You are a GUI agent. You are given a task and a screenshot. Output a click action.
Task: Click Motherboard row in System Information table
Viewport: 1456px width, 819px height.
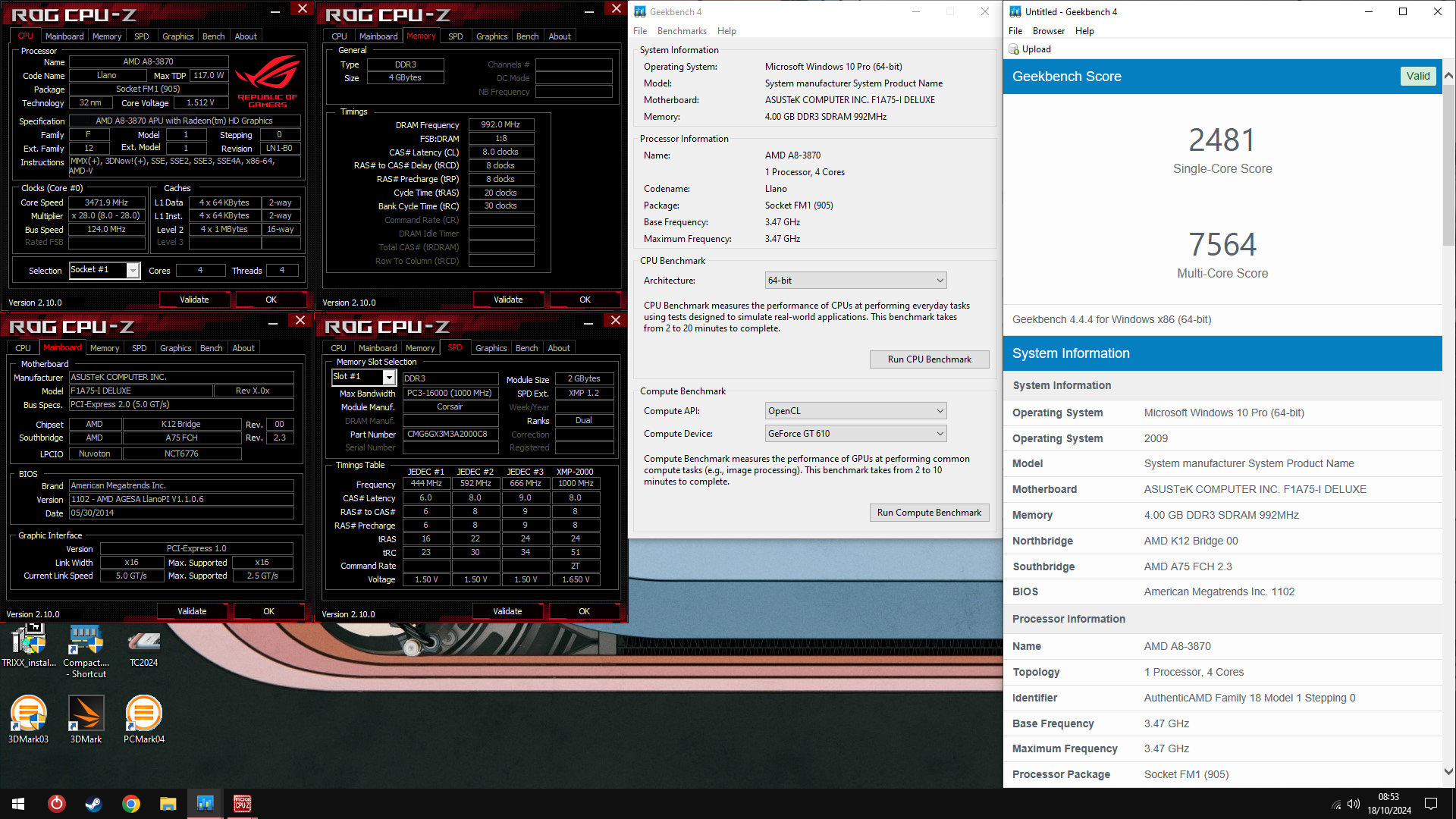(x=1222, y=489)
